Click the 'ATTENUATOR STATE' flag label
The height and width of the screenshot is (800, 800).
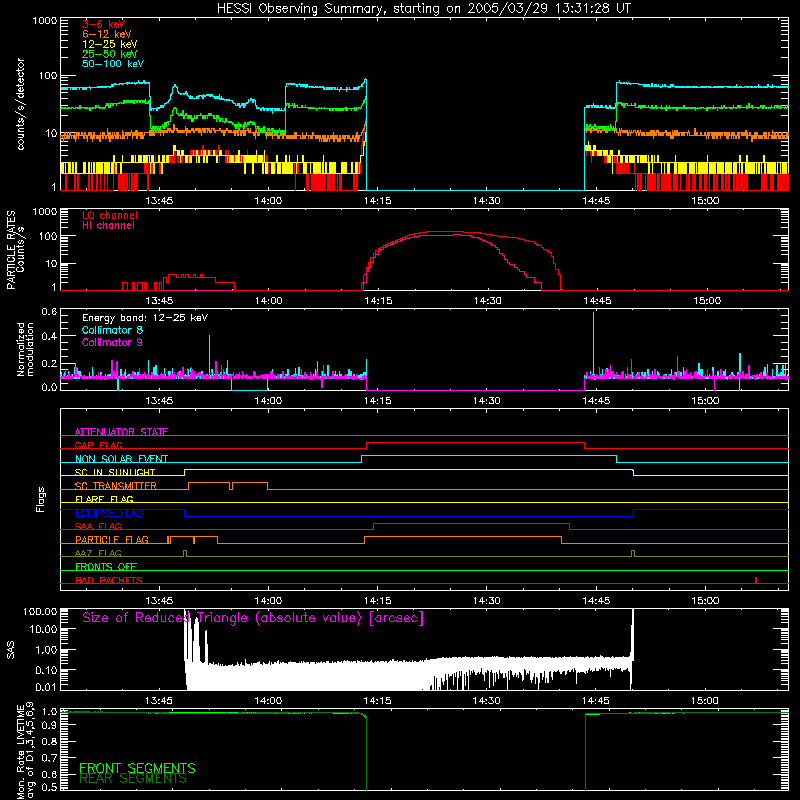pyautogui.click(x=121, y=432)
